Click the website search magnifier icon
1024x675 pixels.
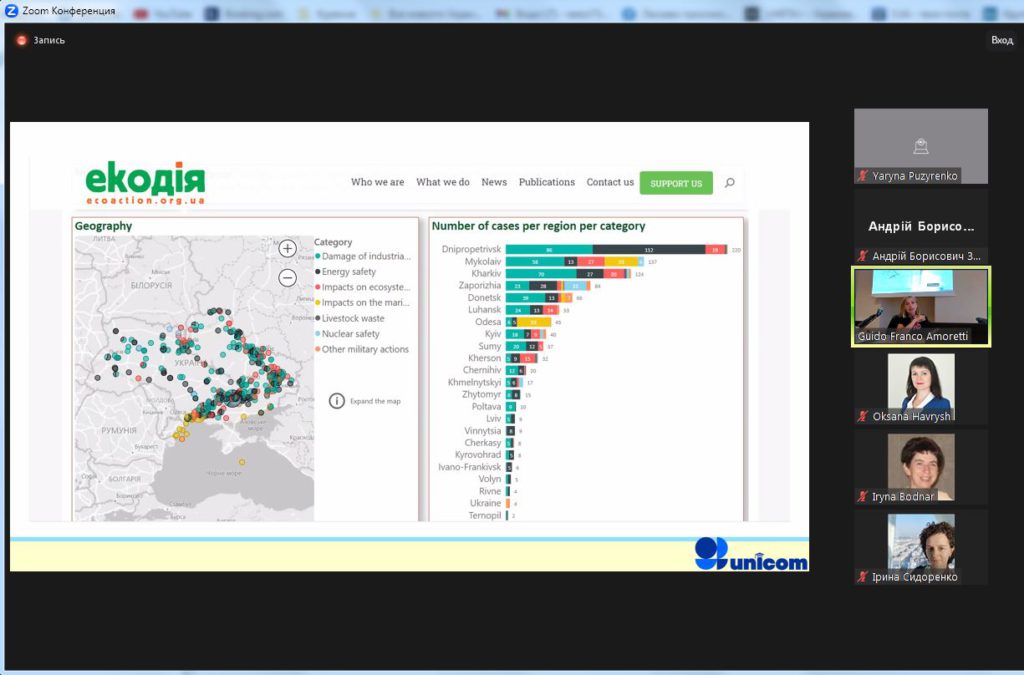coord(729,183)
